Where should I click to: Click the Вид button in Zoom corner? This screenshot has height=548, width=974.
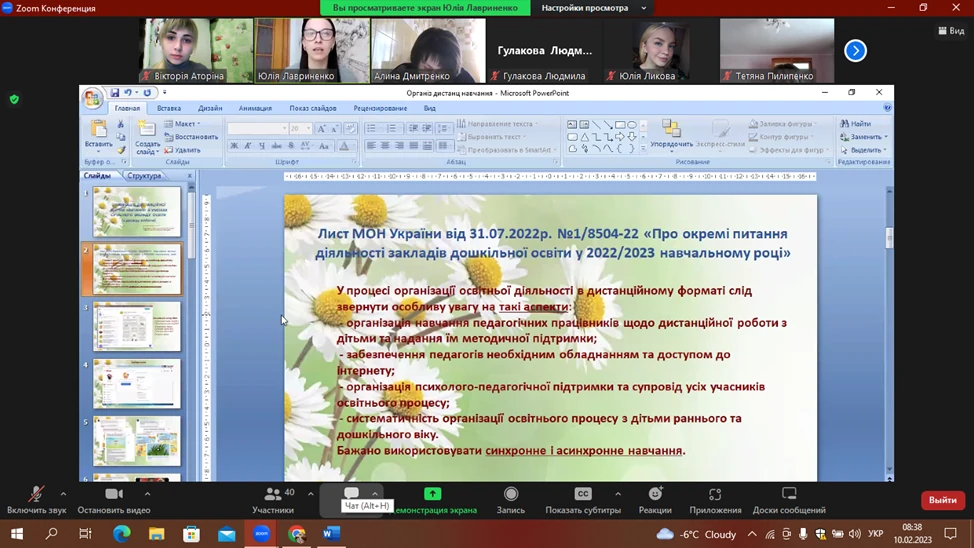(952, 30)
